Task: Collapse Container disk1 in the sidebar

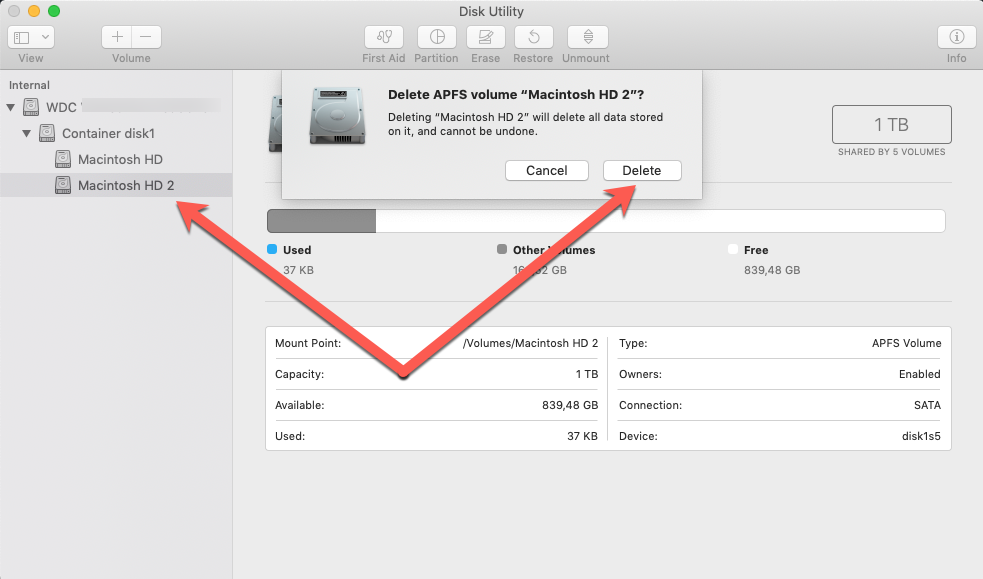Action: [x=27, y=133]
